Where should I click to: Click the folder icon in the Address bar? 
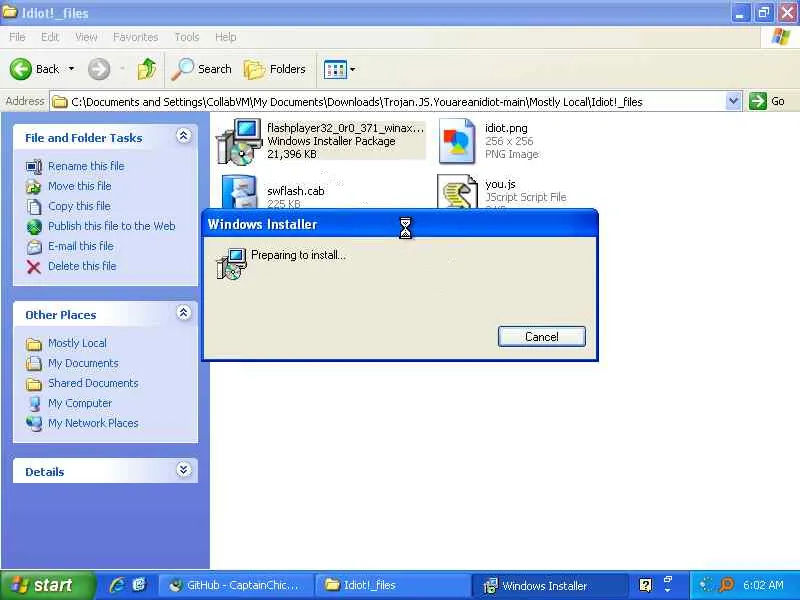[60, 102]
